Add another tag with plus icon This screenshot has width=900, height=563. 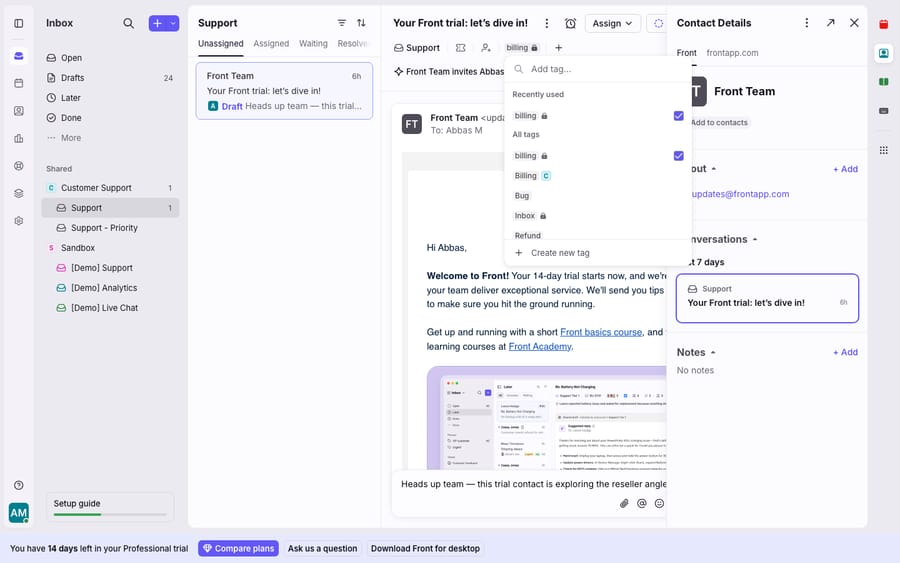[558, 48]
